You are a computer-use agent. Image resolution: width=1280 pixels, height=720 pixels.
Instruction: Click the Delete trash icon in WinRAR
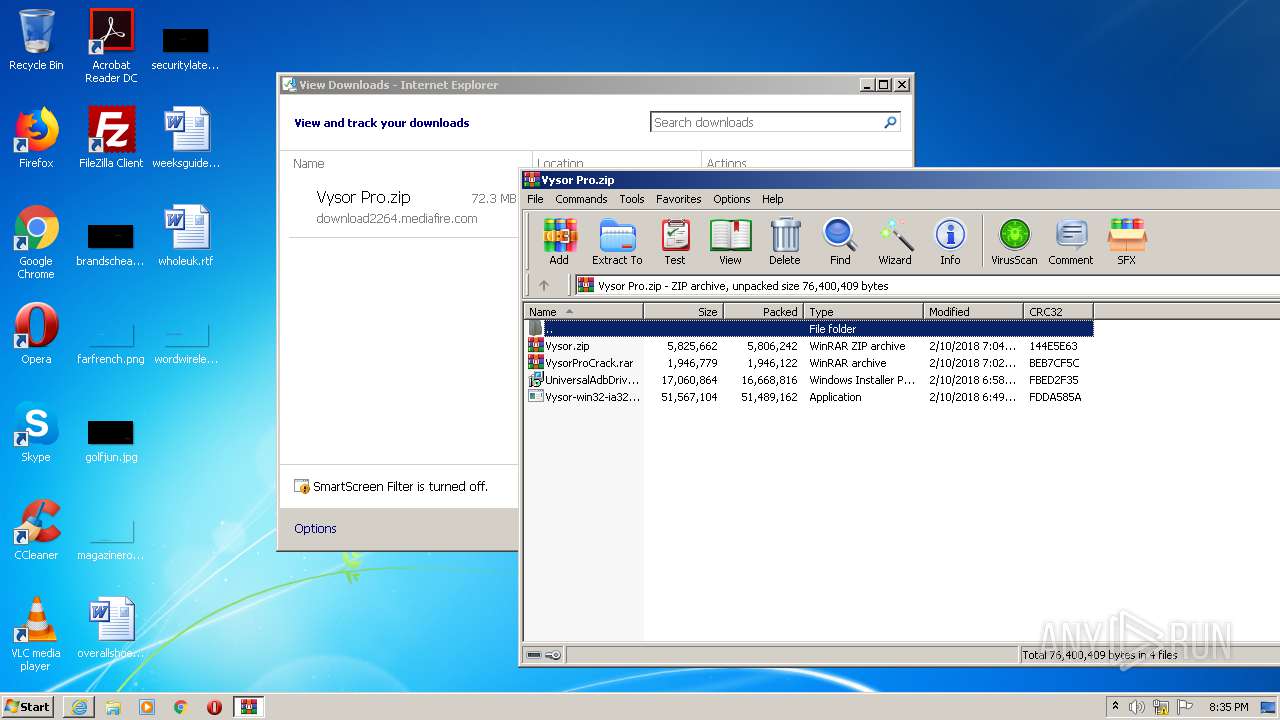(785, 242)
